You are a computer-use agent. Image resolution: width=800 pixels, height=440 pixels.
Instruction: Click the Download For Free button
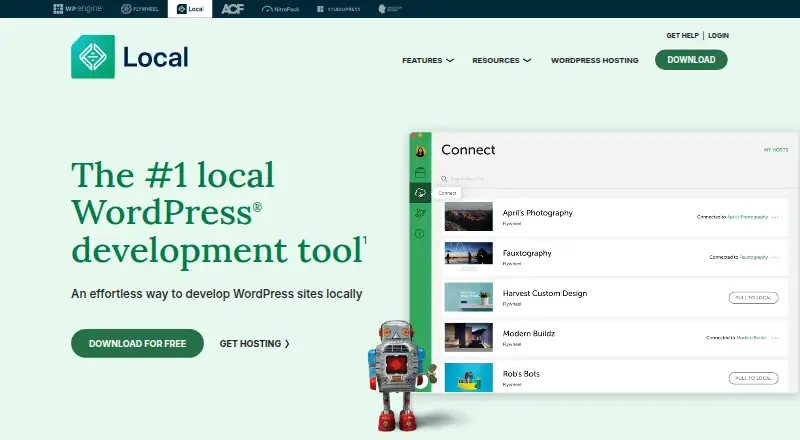[x=137, y=344]
